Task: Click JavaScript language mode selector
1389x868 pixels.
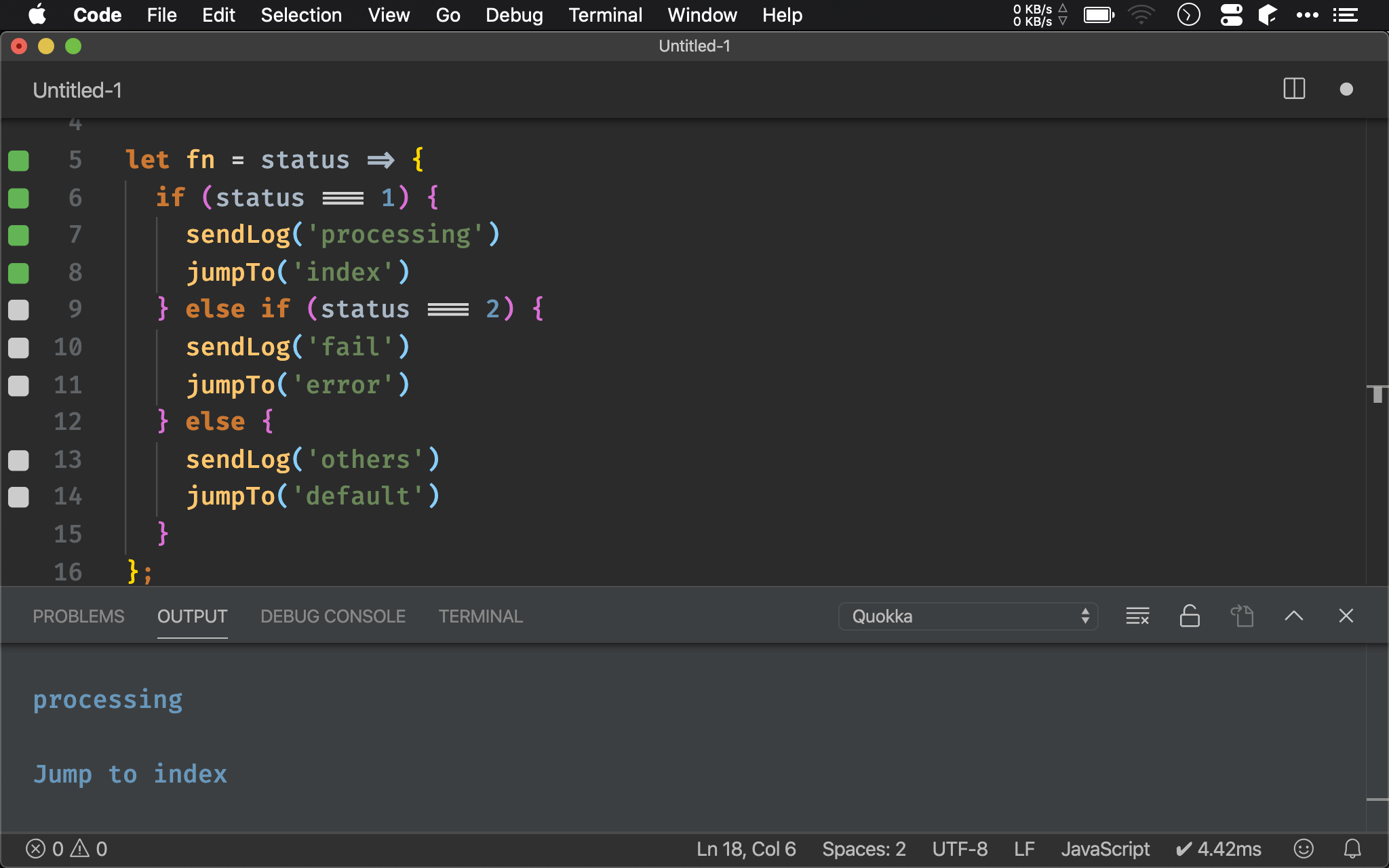Action: [1105, 848]
